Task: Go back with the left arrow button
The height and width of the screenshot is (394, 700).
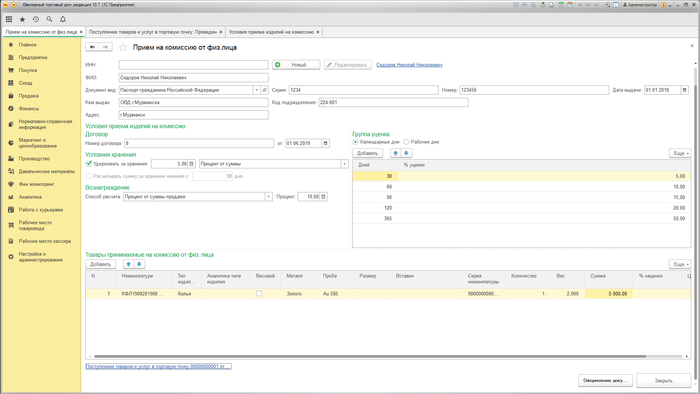Action: 92,47
